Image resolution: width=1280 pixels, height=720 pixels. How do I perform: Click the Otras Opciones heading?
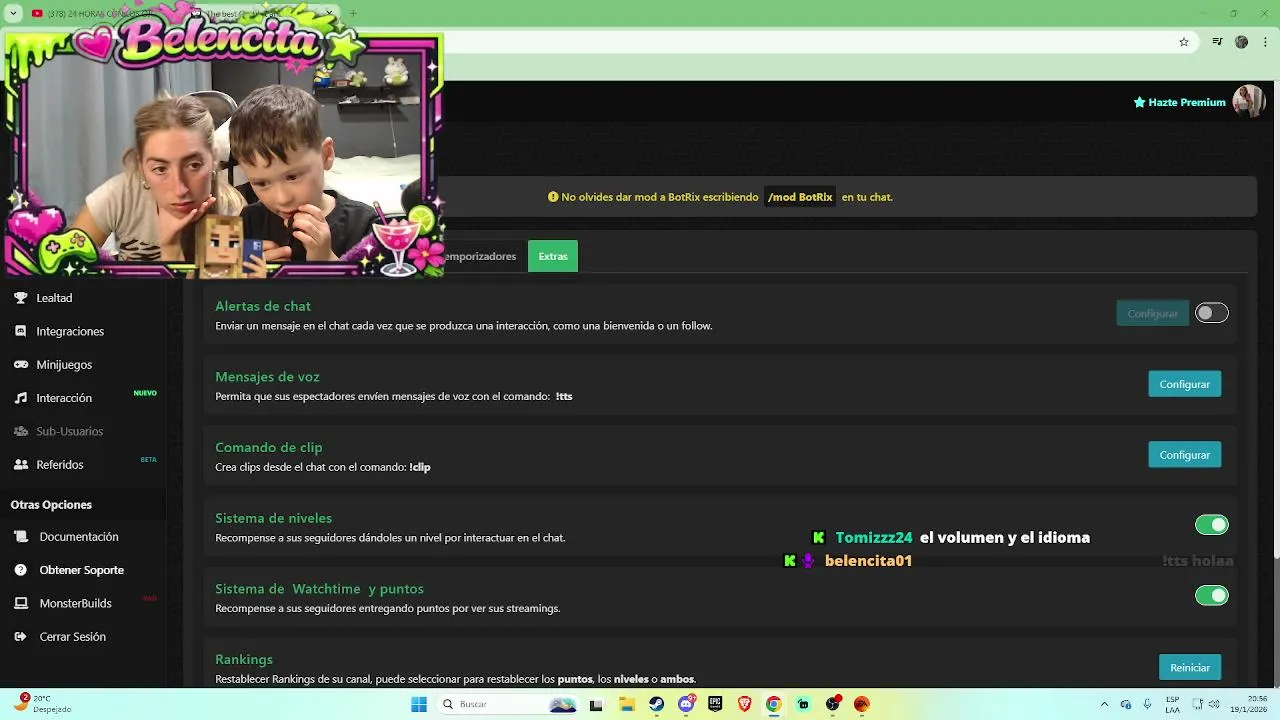coord(51,505)
